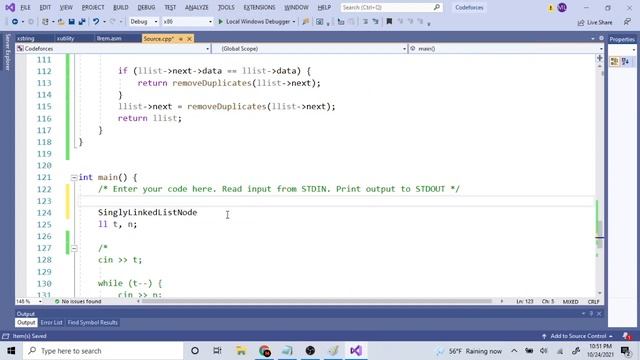Image resolution: width=640 pixels, height=360 pixels.
Task: Click the alphabetical sort icon in the Properties panel
Action: (x=625, y=62)
